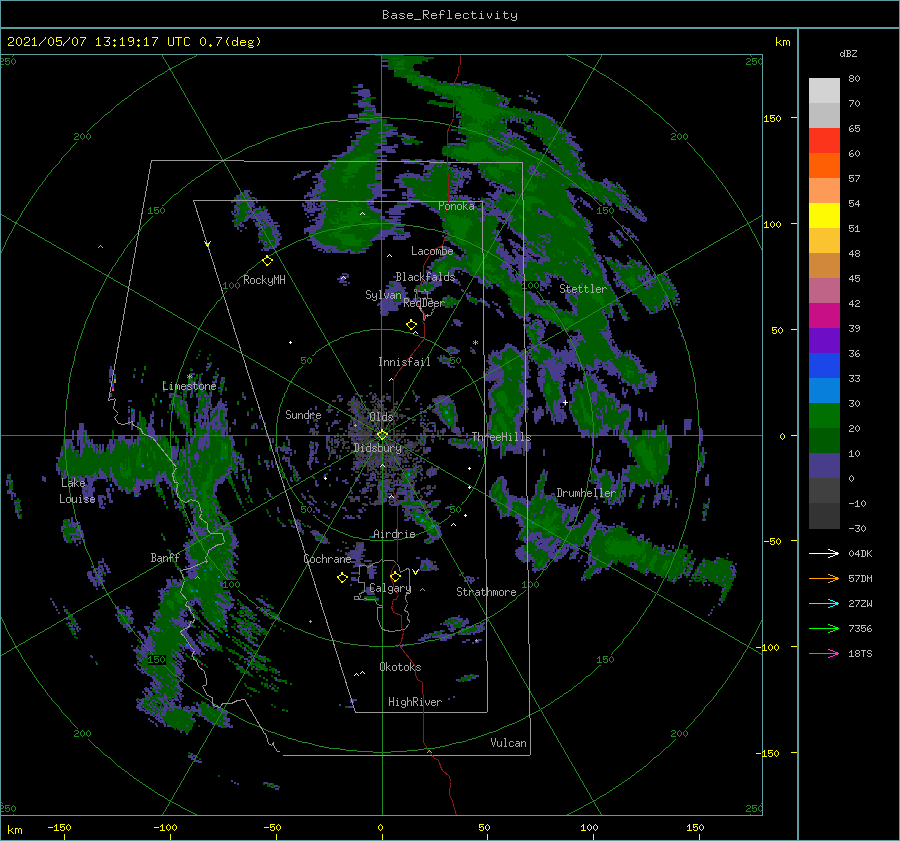The image size is (900, 841).
Task: Click the Sundre label
Action: pos(303,414)
